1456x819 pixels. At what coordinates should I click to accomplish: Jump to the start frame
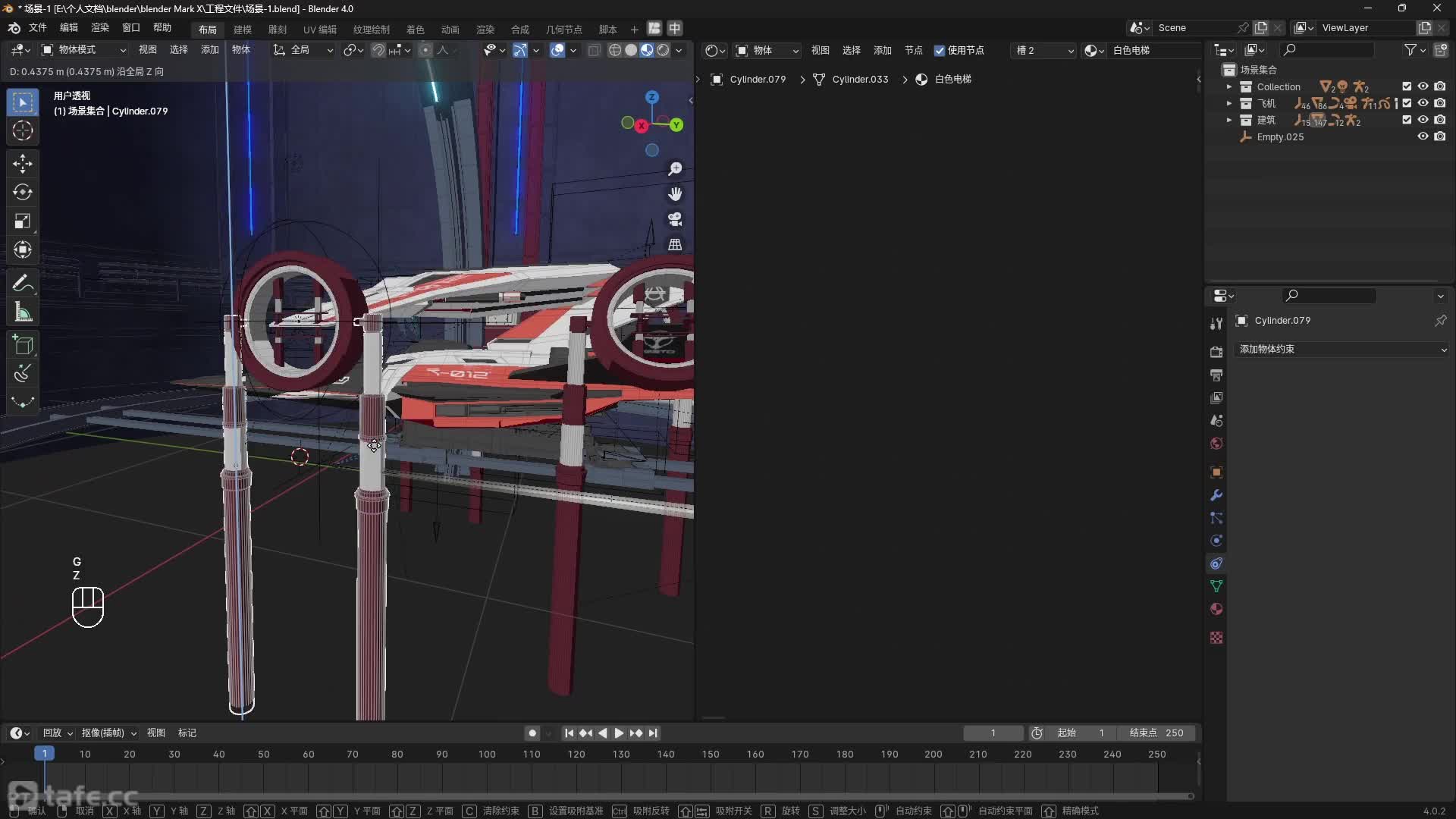(x=569, y=733)
